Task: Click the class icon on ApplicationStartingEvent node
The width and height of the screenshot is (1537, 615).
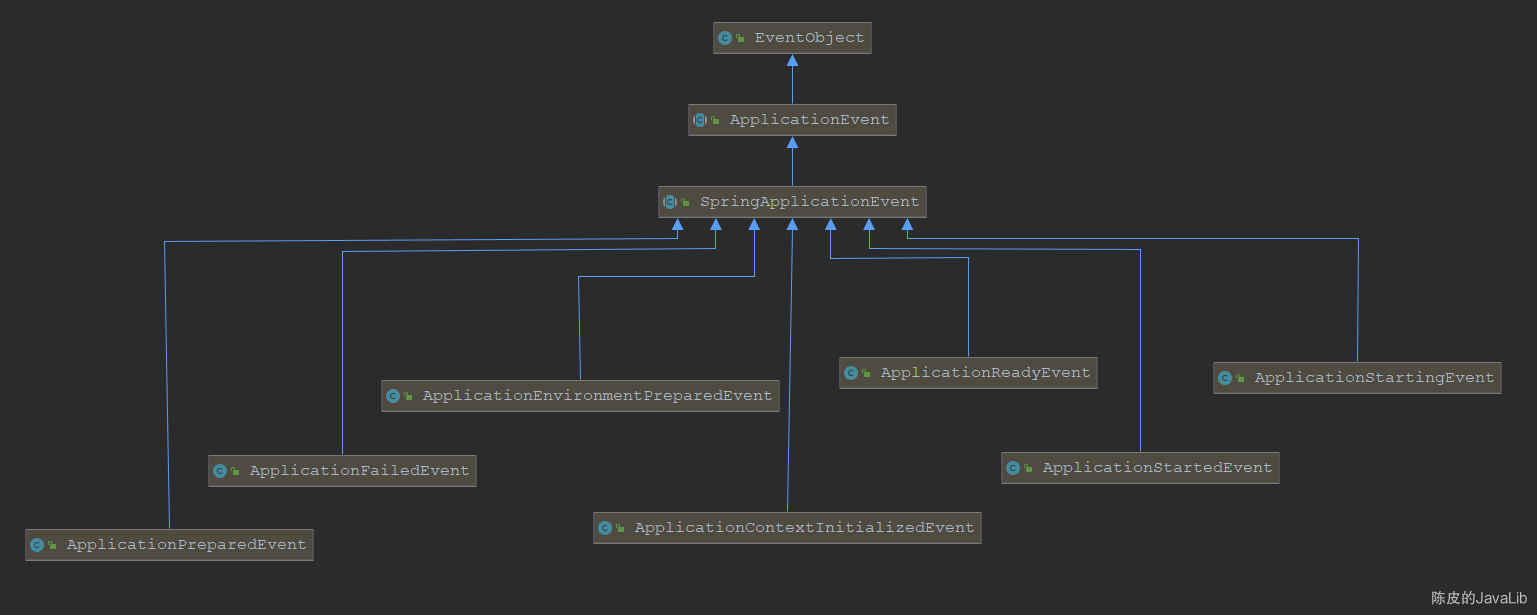Action: pos(1225,378)
